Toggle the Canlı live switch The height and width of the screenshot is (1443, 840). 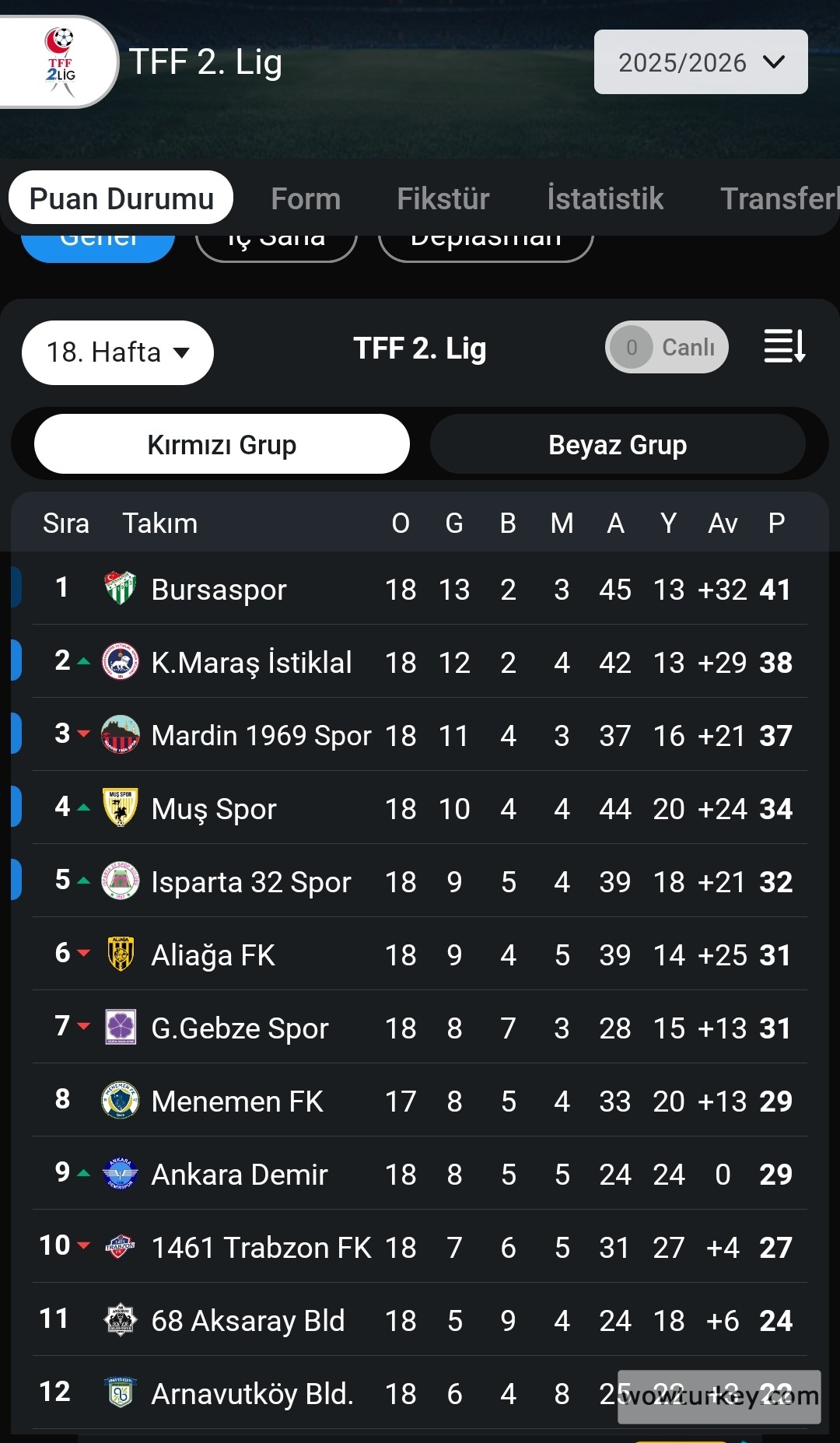click(667, 347)
